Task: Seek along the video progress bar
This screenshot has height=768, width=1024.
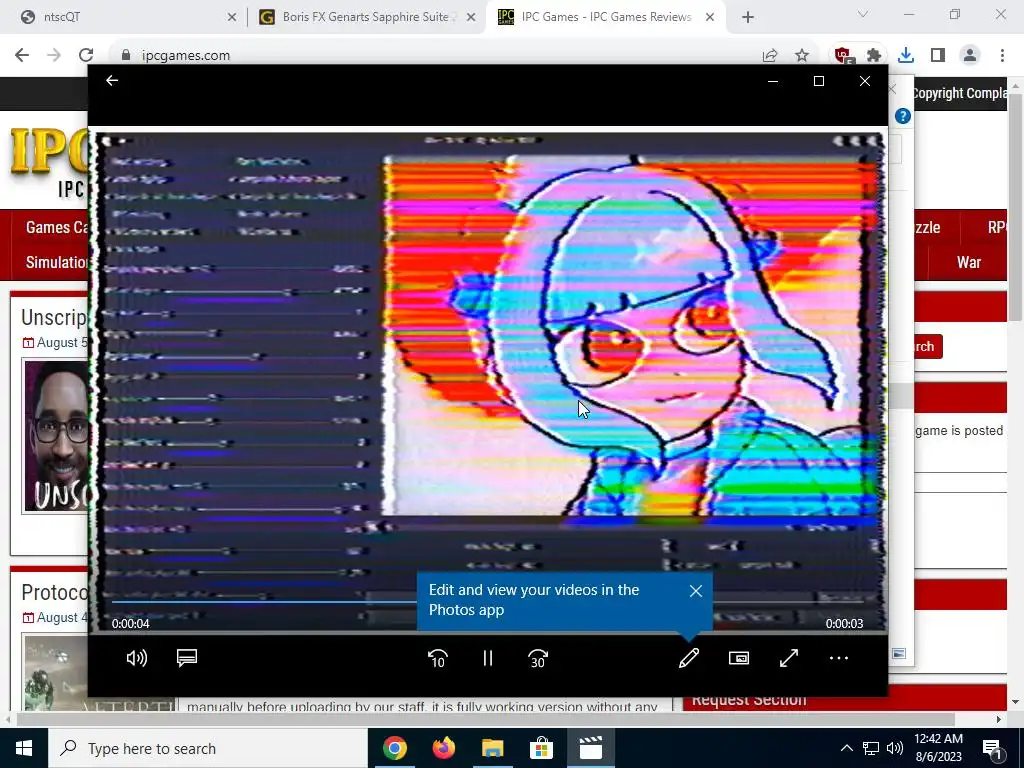Action: 488,601
